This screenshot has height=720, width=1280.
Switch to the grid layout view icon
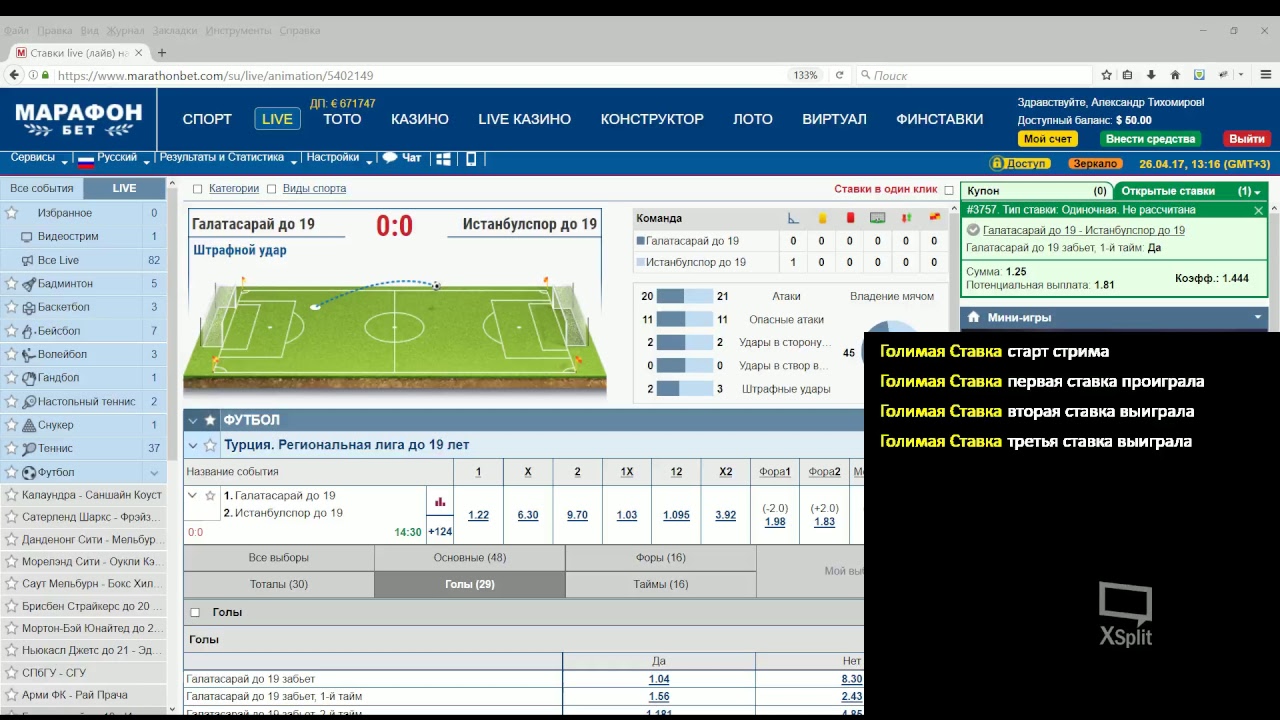pyautogui.click(x=443, y=159)
